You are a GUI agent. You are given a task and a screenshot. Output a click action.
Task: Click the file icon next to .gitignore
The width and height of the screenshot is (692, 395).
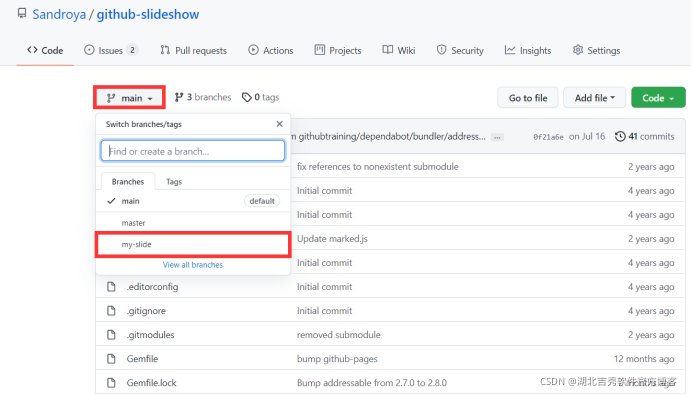(x=111, y=311)
